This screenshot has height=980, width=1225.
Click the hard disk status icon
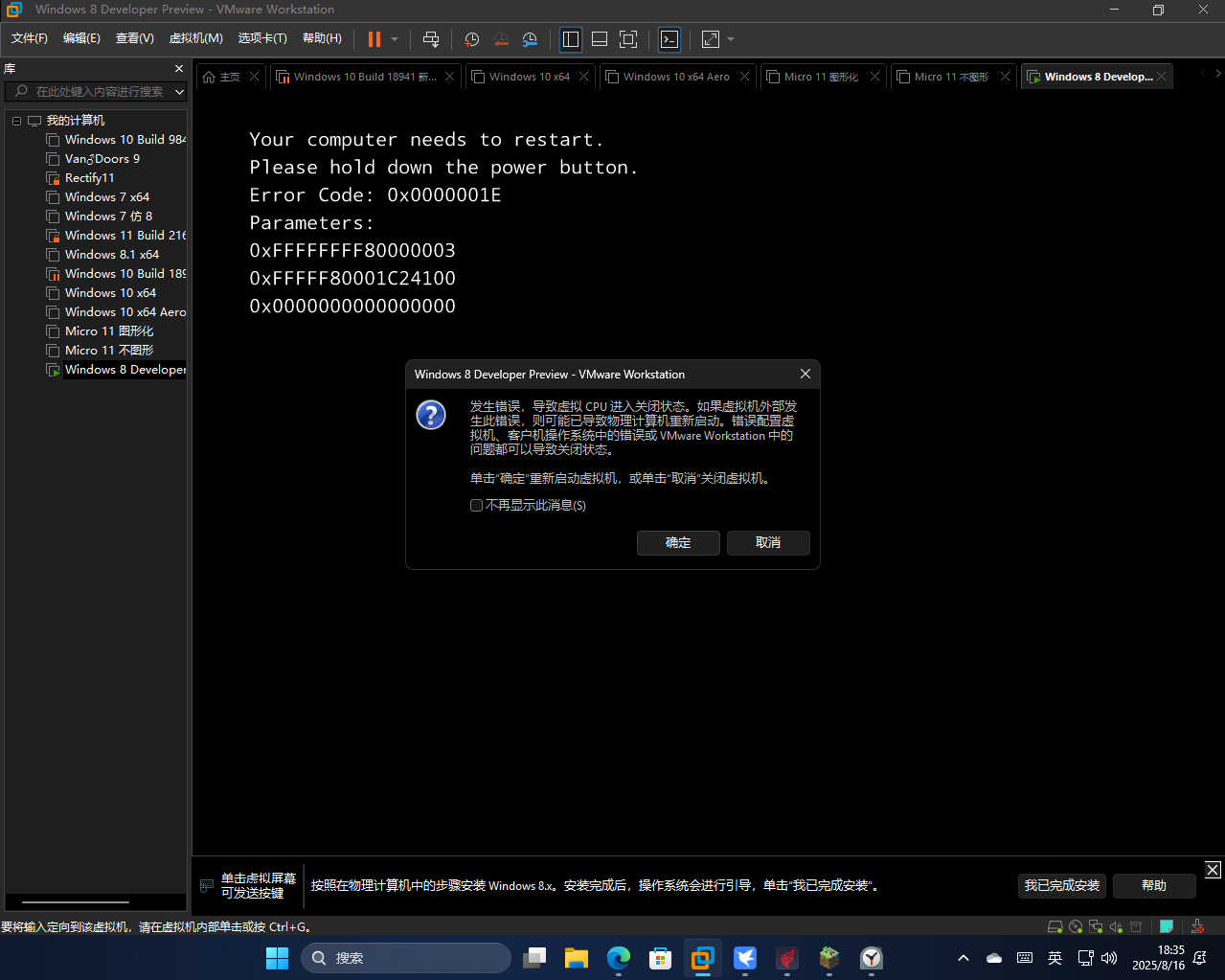click(1055, 926)
